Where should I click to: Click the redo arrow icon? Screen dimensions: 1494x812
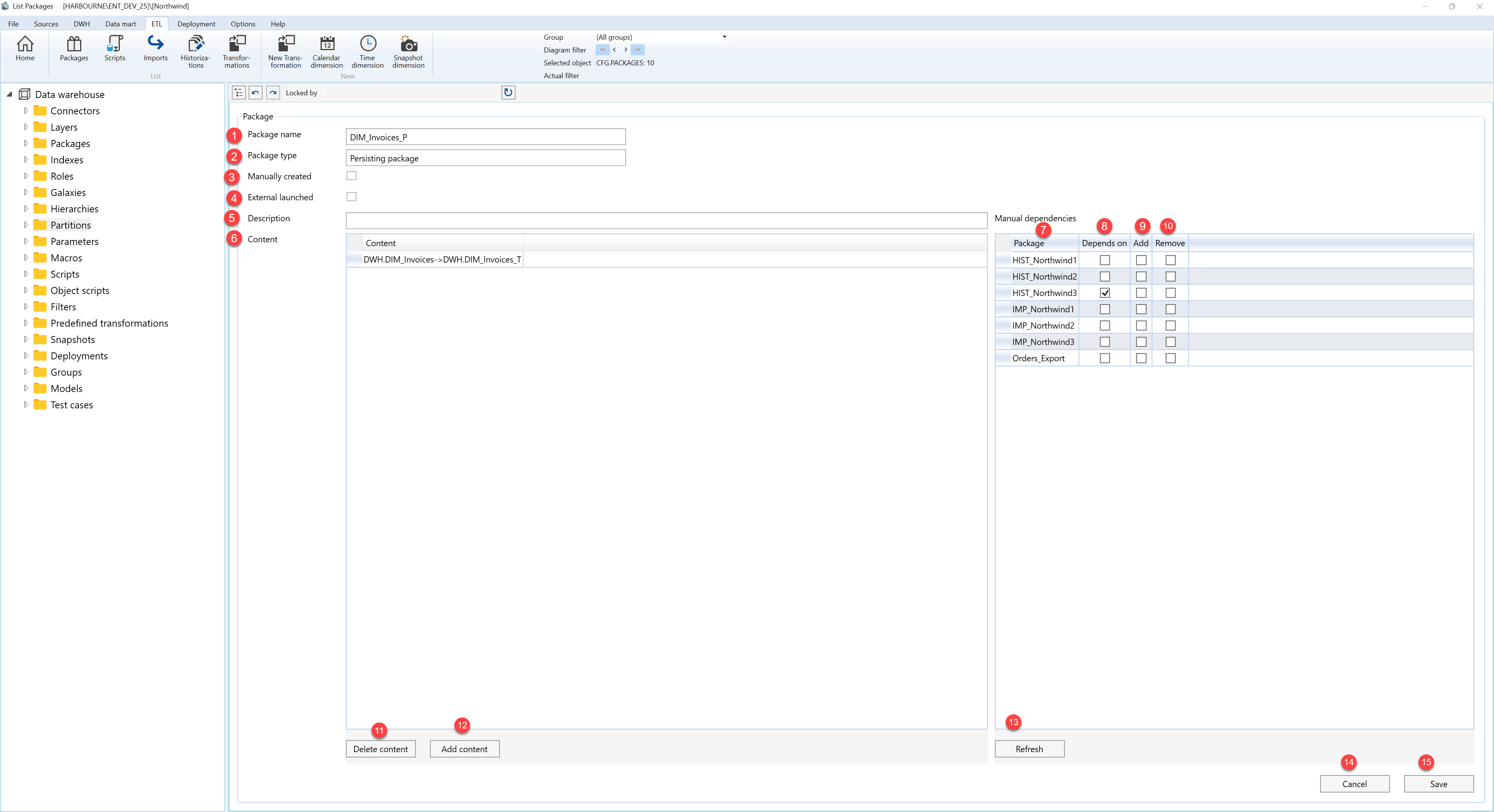[x=273, y=93]
